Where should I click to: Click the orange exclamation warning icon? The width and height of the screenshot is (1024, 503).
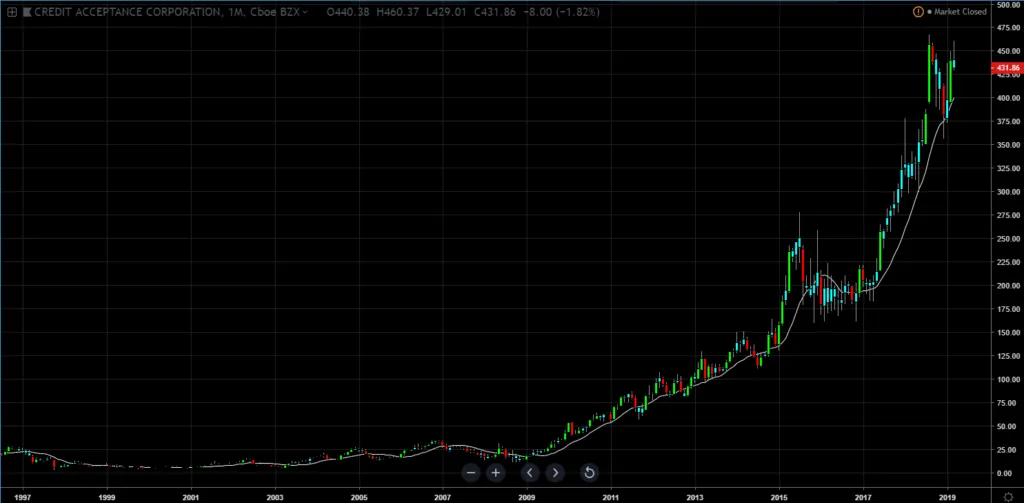coord(918,12)
